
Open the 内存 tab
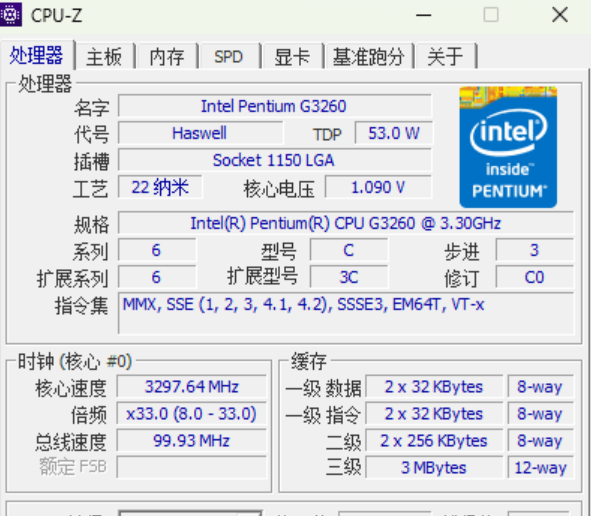pos(167,57)
